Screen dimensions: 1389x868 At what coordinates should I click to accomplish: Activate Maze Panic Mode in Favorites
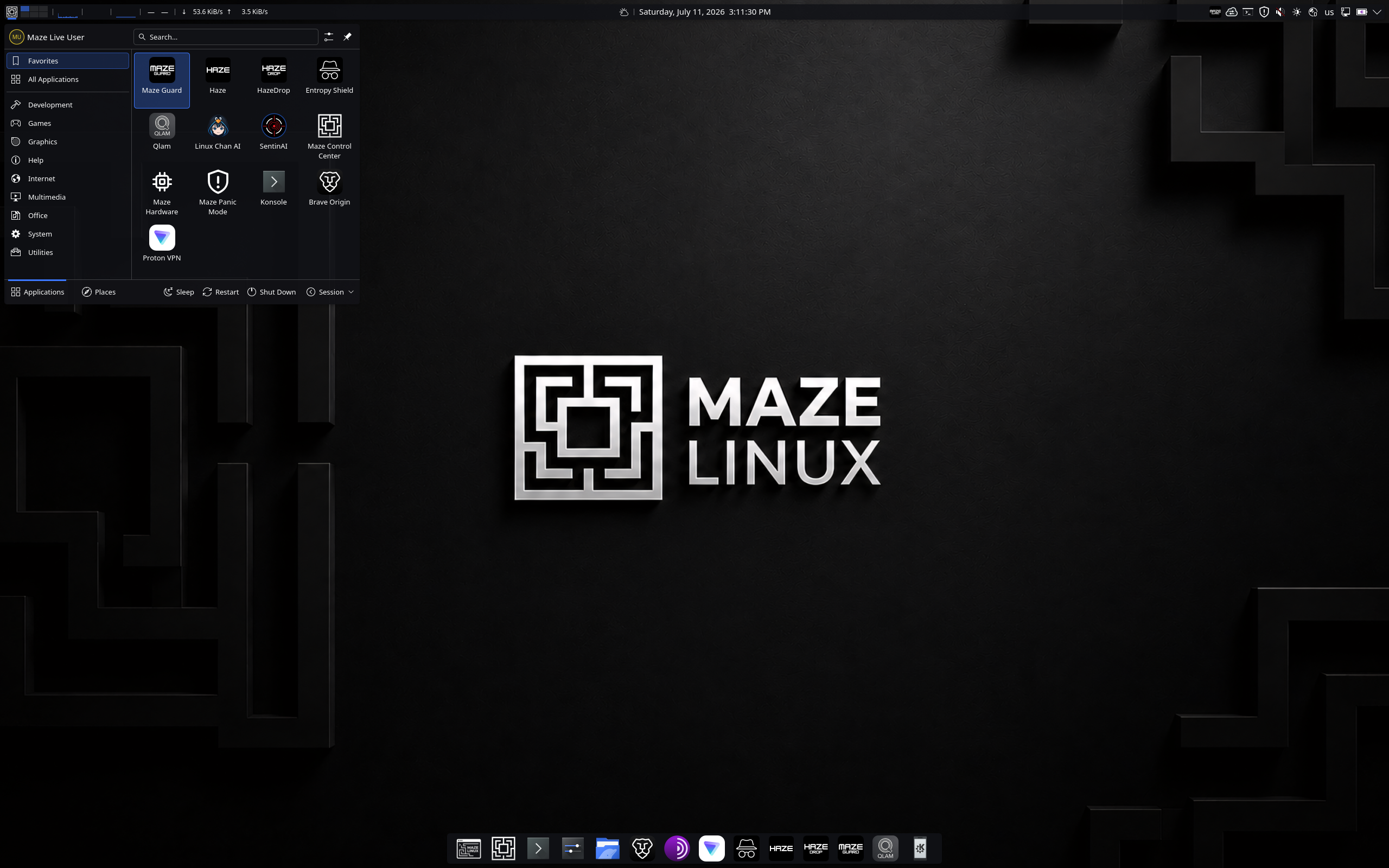(218, 192)
